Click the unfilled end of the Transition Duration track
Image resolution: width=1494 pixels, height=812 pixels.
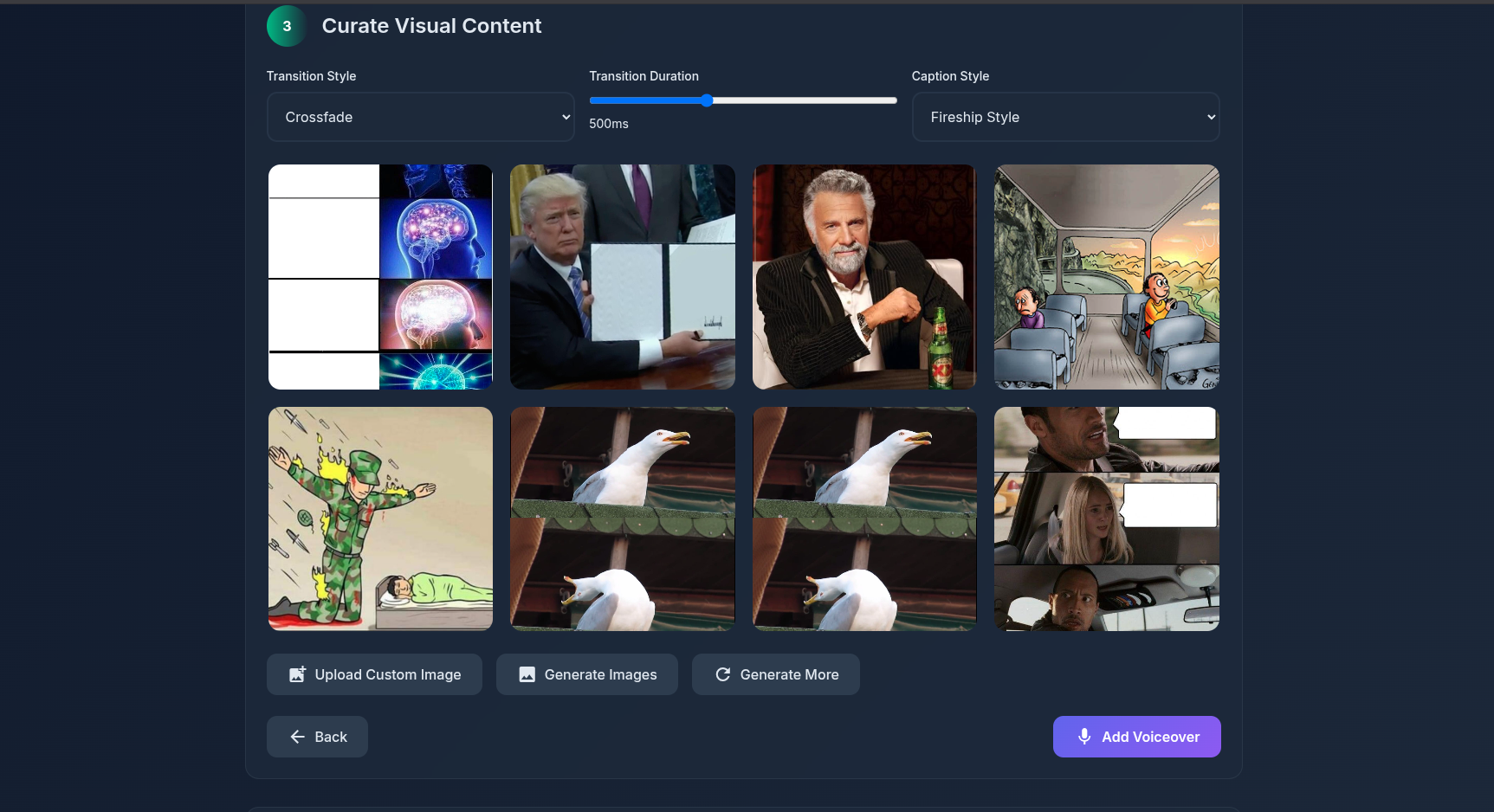890,100
